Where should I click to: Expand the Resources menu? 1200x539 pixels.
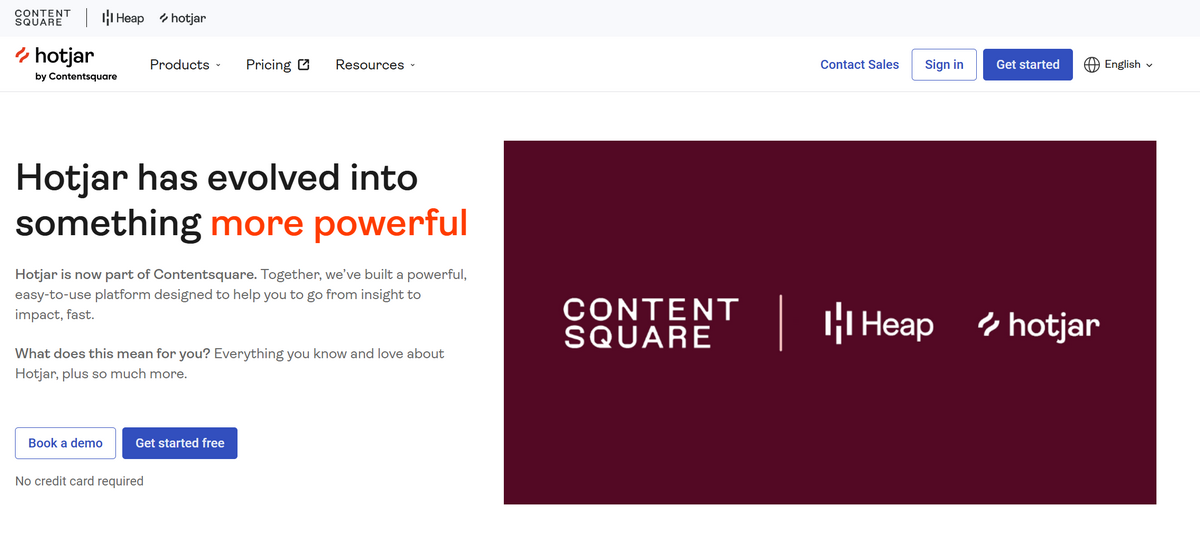click(x=375, y=65)
